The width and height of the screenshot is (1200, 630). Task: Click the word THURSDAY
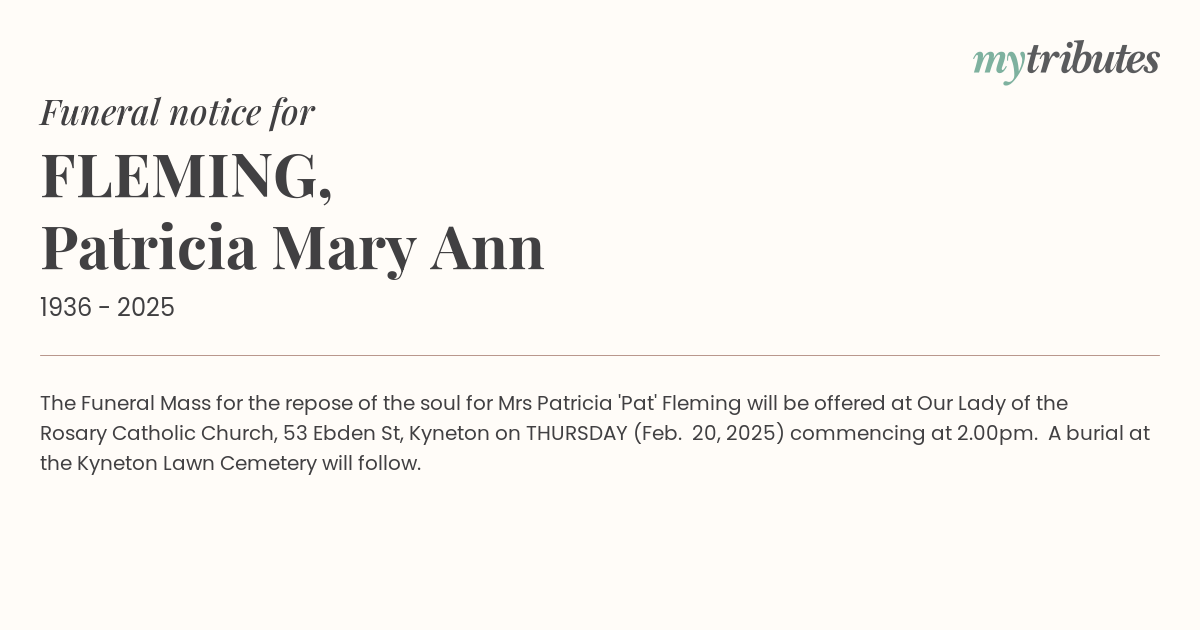pyautogui.click(x=576, y=433)
